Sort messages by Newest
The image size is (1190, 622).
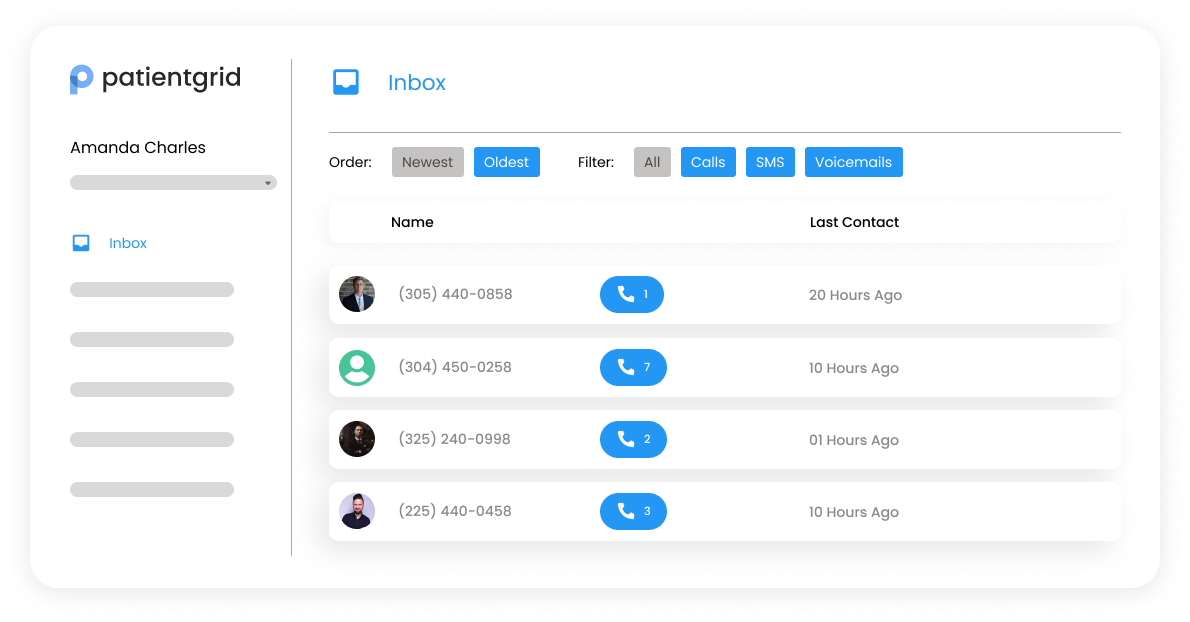tap(427, 162)
